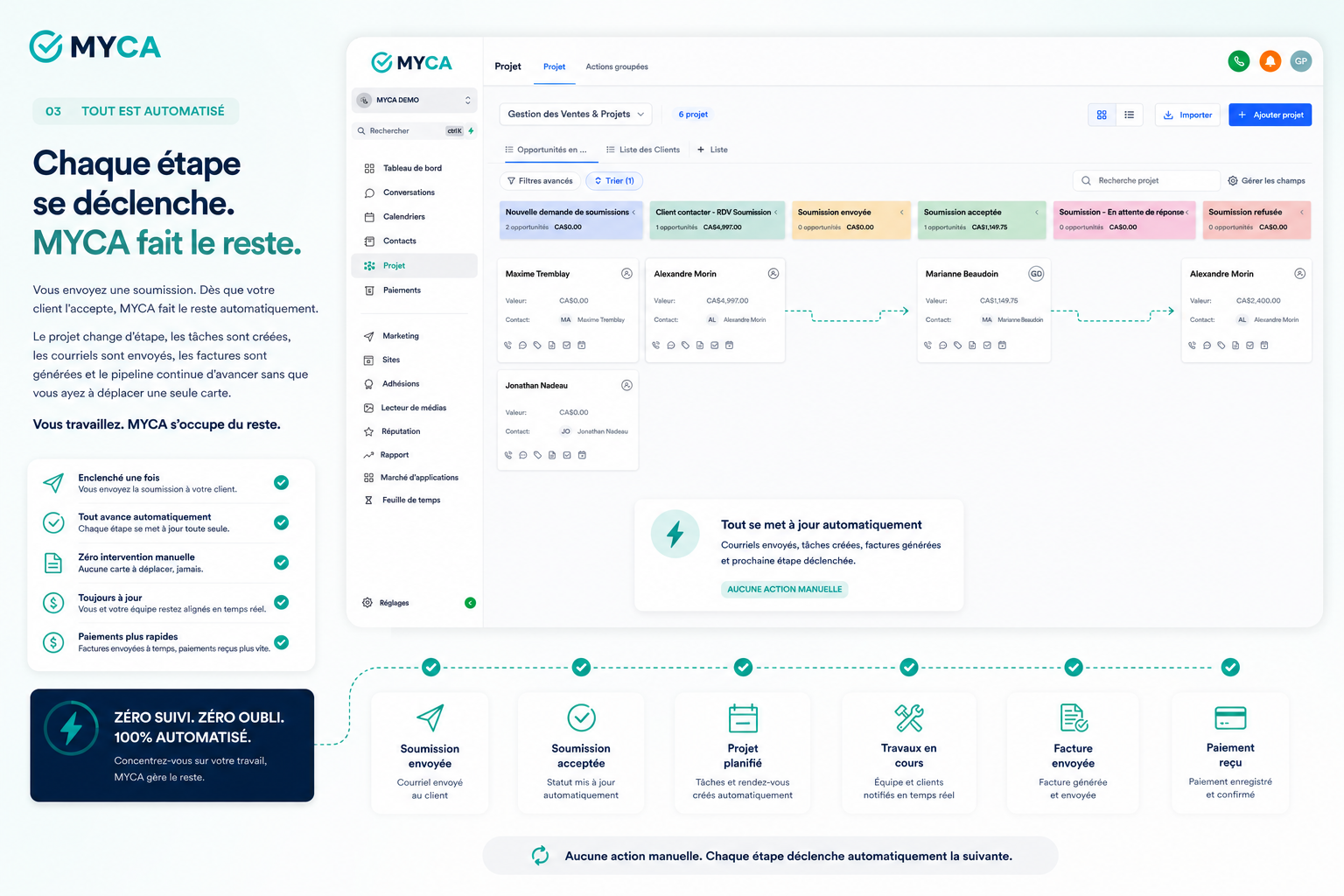1344x896 pixels.
Task: Collapse Soumission refusée column chevron
Action: [1302, 213]
